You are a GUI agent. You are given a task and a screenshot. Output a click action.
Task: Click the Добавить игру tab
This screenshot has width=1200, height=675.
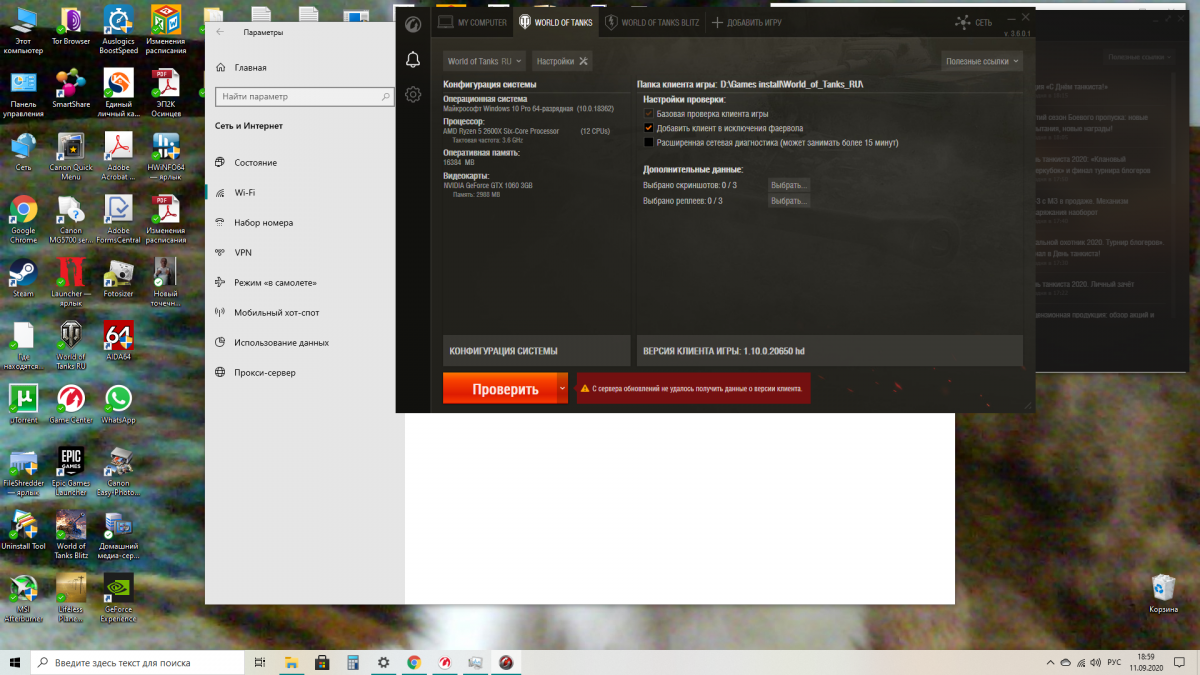tap(747, 22)
